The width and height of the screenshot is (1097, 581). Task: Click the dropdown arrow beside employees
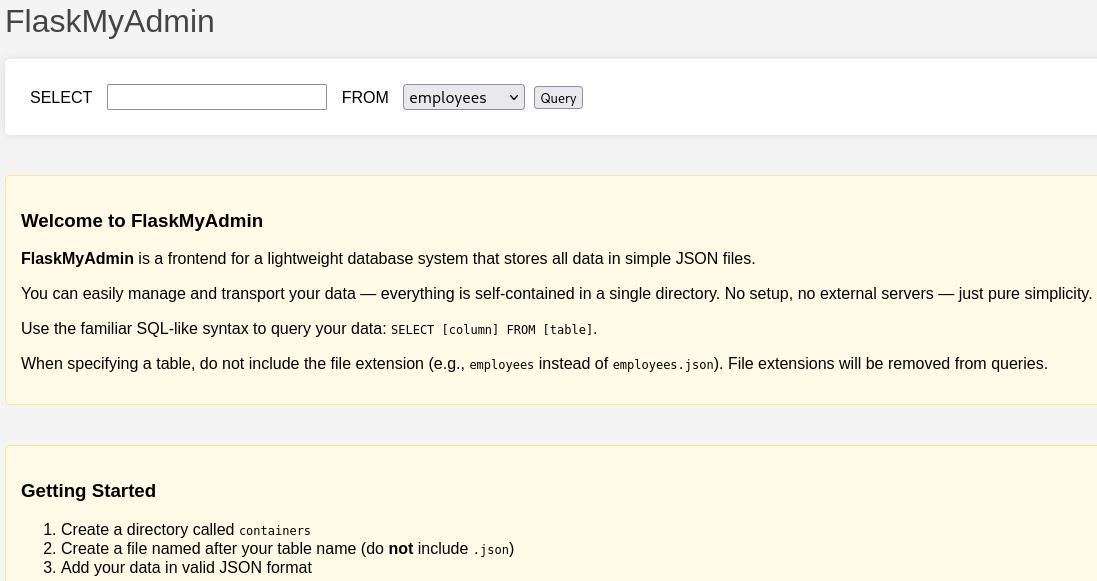pos(514,97)
